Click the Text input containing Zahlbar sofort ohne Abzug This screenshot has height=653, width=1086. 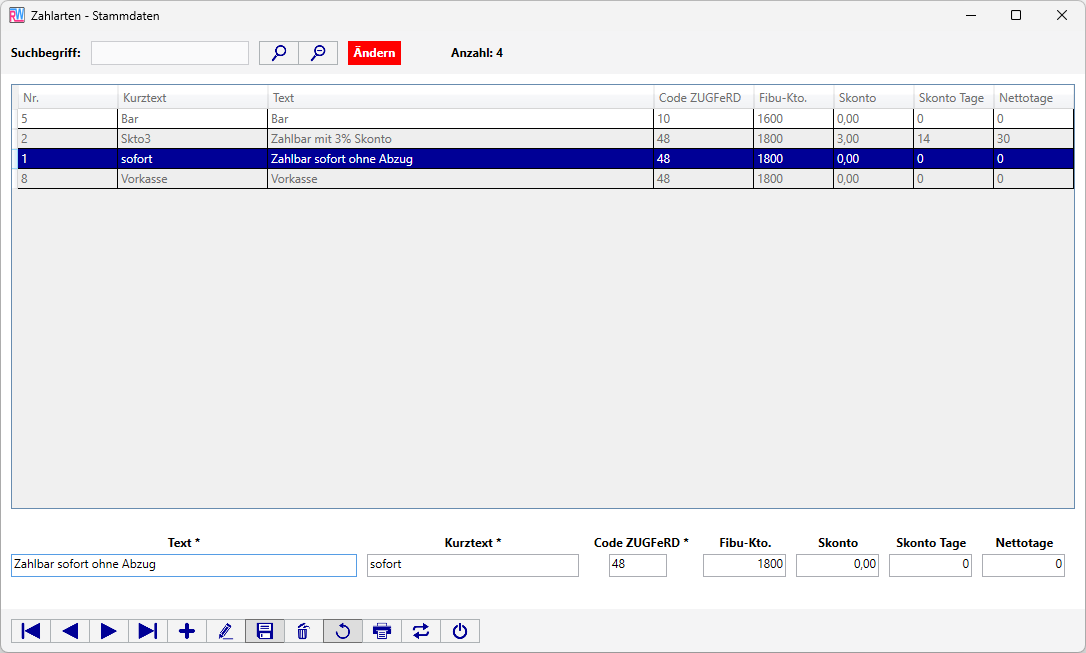coord(184,565)
